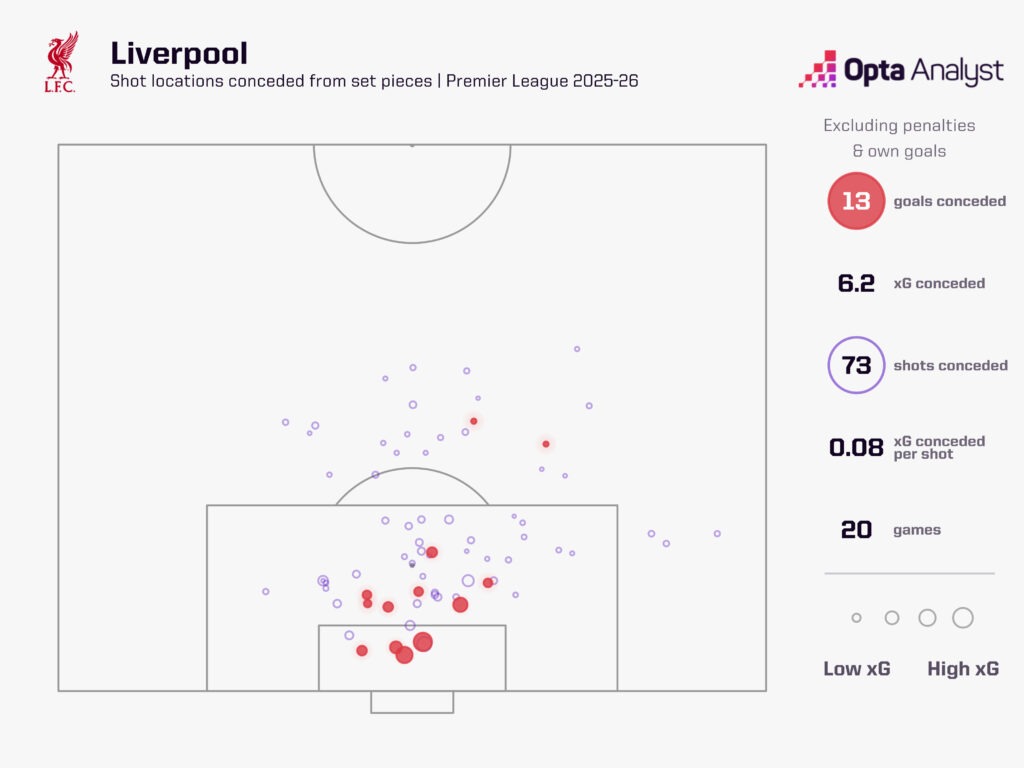The image size is (1024, 768).
Task: Select the largest red goal dot in six-yard box
Action: point(423,642)
